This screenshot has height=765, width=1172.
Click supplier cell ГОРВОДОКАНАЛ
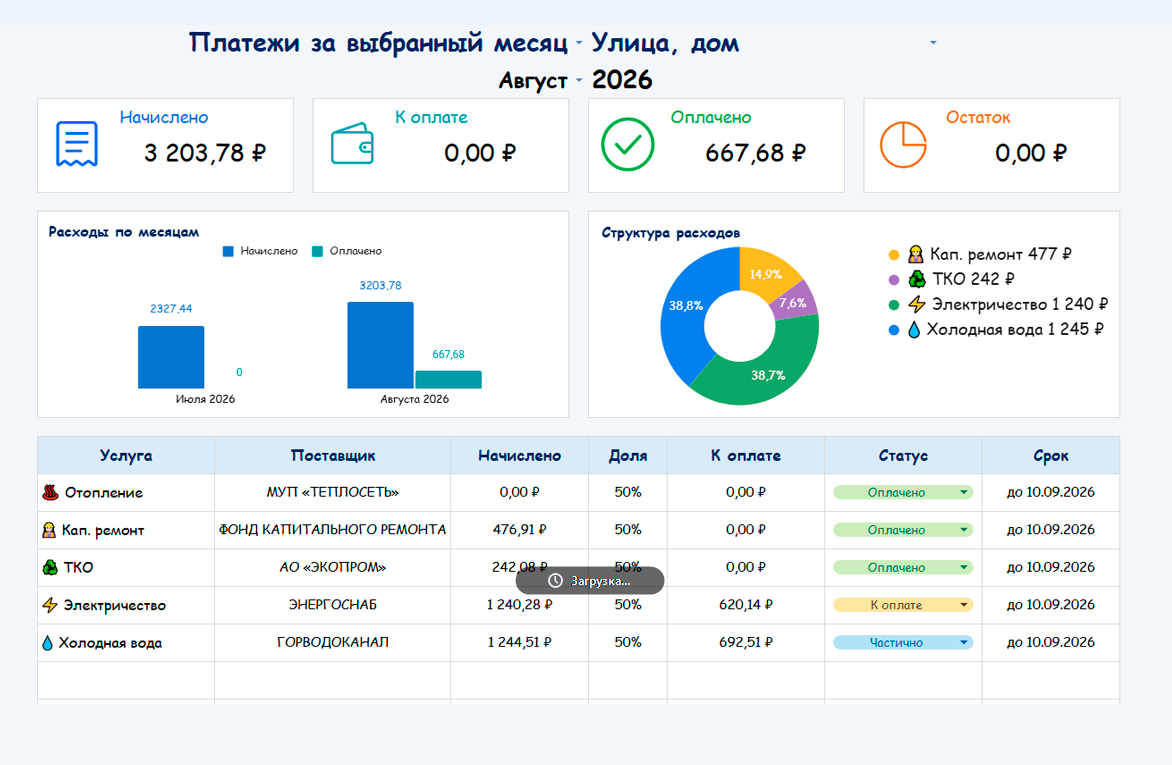(333, 642)
